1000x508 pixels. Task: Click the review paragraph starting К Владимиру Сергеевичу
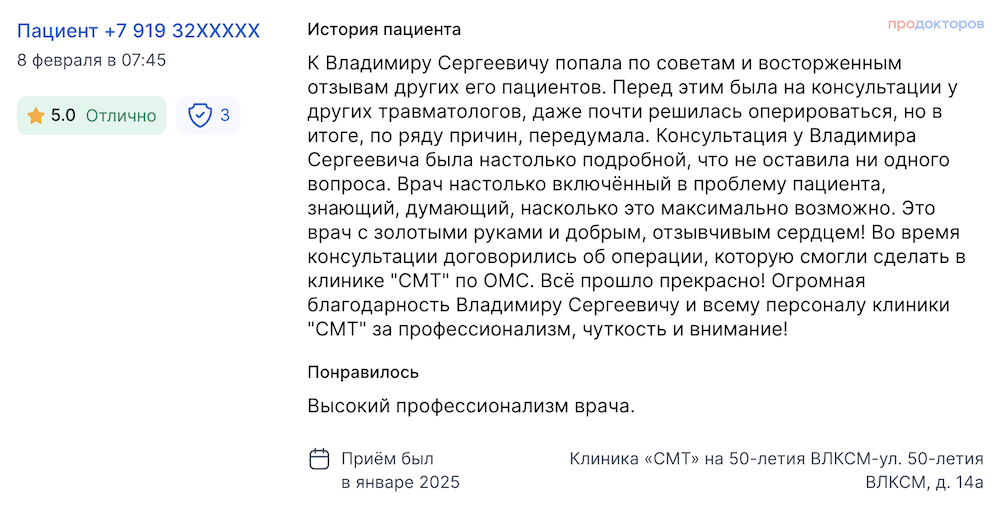[636, 196]
